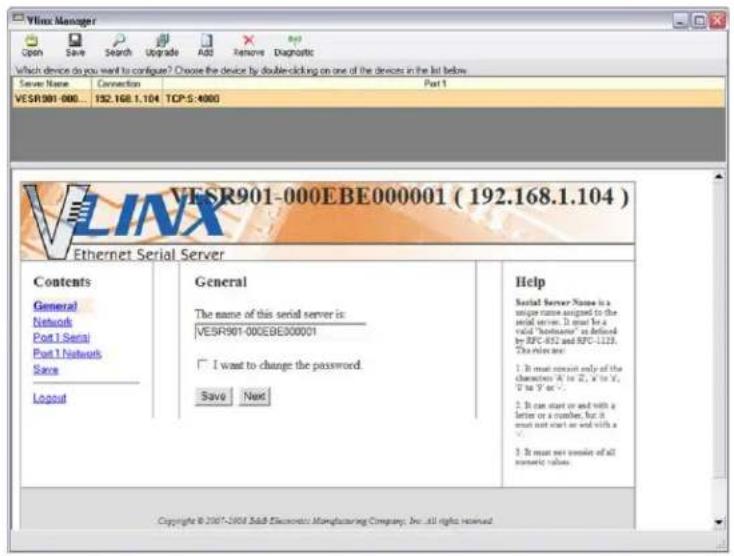Image resolution: width=734 pixels, height=556 pixels.
Task: Click the scrollbar down arrow
Action: (719, 522)
